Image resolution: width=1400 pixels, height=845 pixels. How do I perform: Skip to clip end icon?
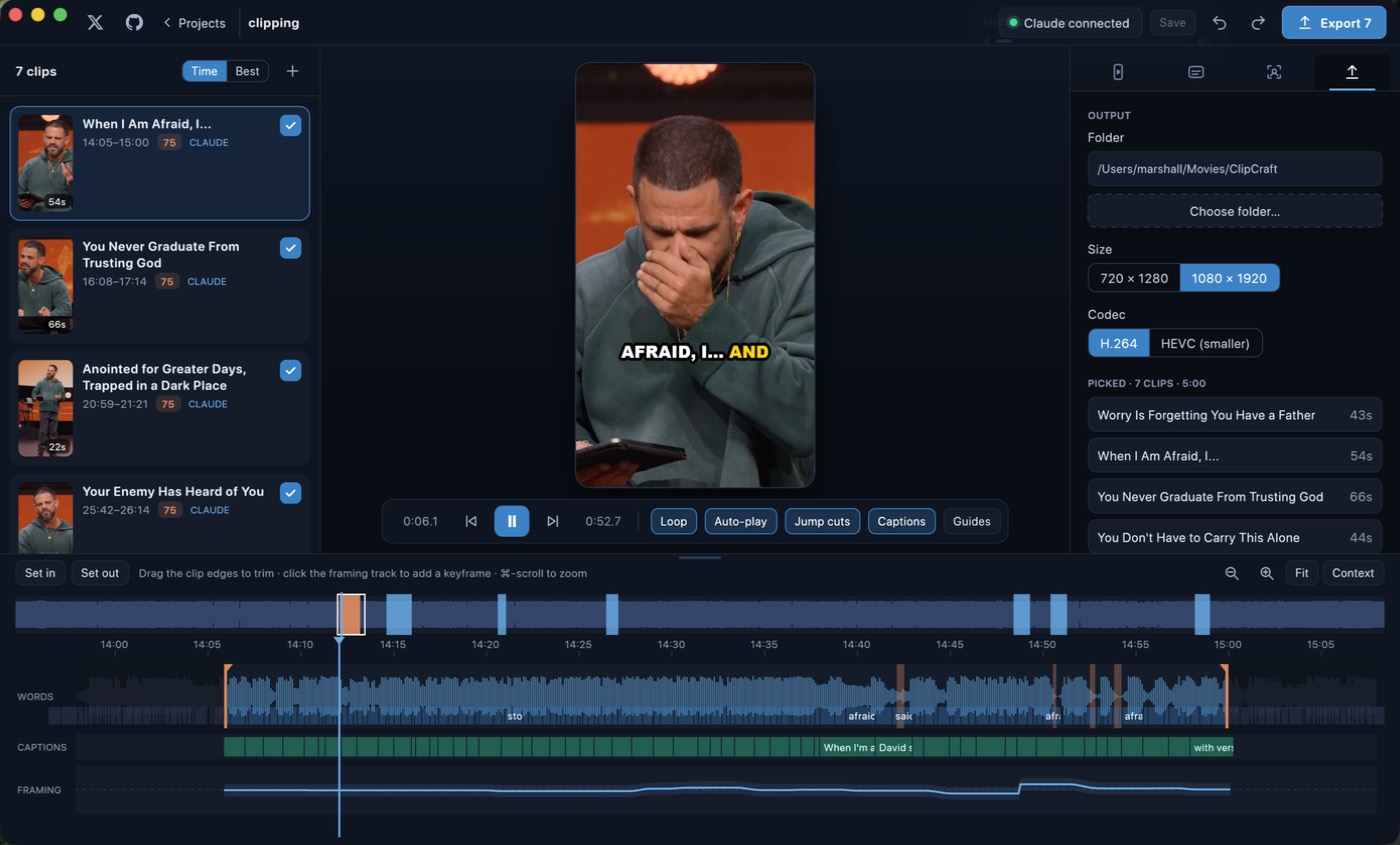[552, 521]
